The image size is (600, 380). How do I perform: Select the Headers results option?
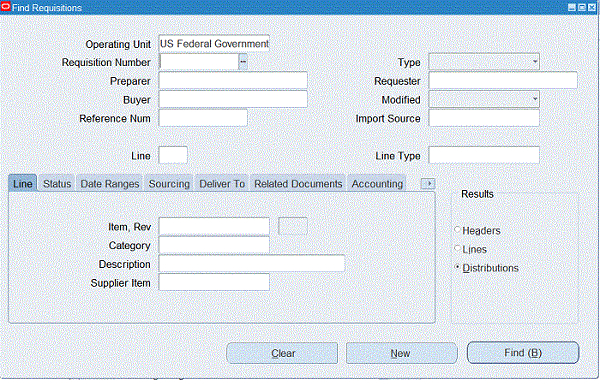(x=457, y=230)
